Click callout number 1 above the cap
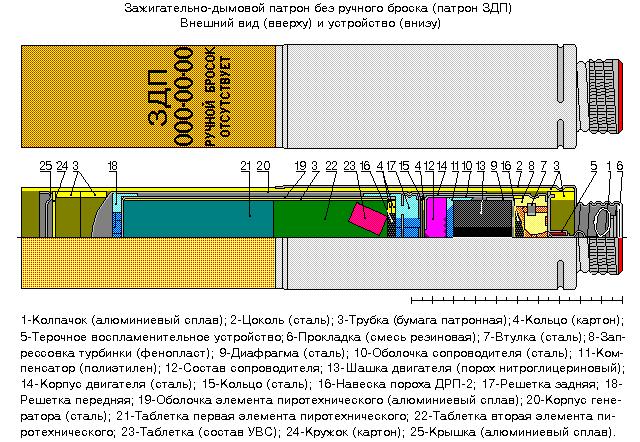Image resolution: width=640 pixels, height=442 pixels. click(609, 166)
